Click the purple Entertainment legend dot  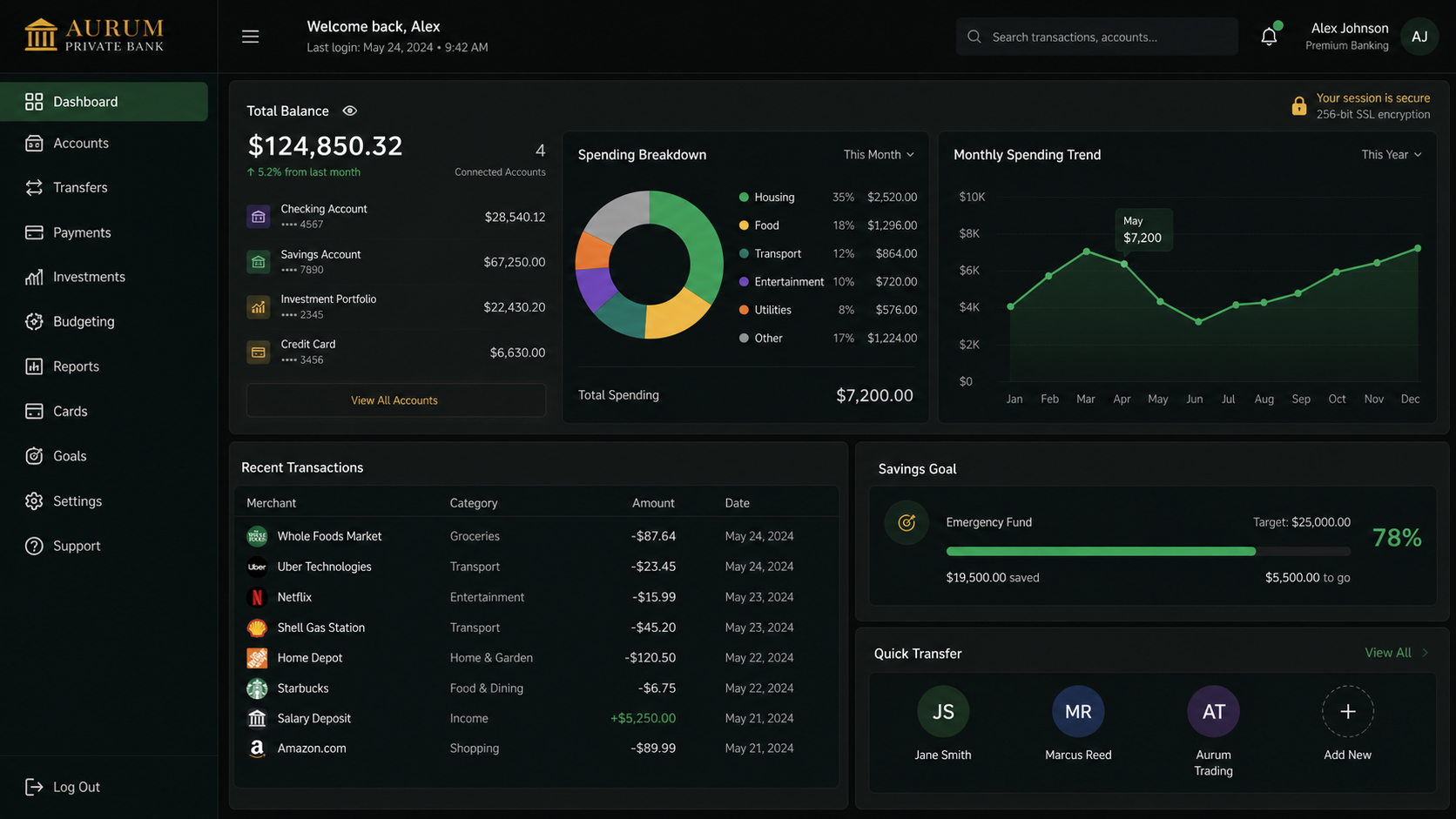point(744,282)
